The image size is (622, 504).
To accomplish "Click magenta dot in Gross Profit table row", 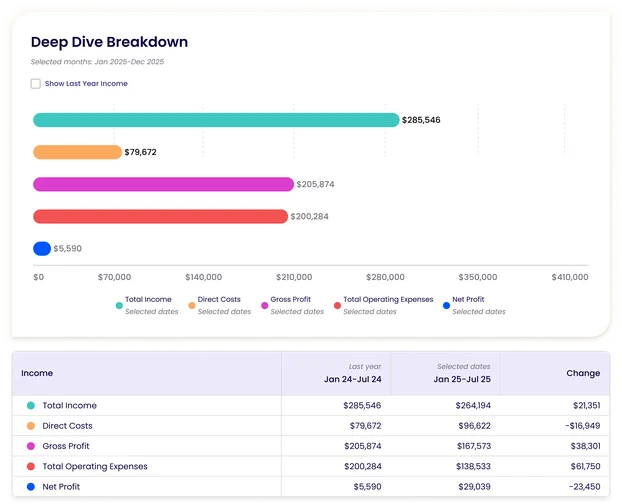I will 31,446.
